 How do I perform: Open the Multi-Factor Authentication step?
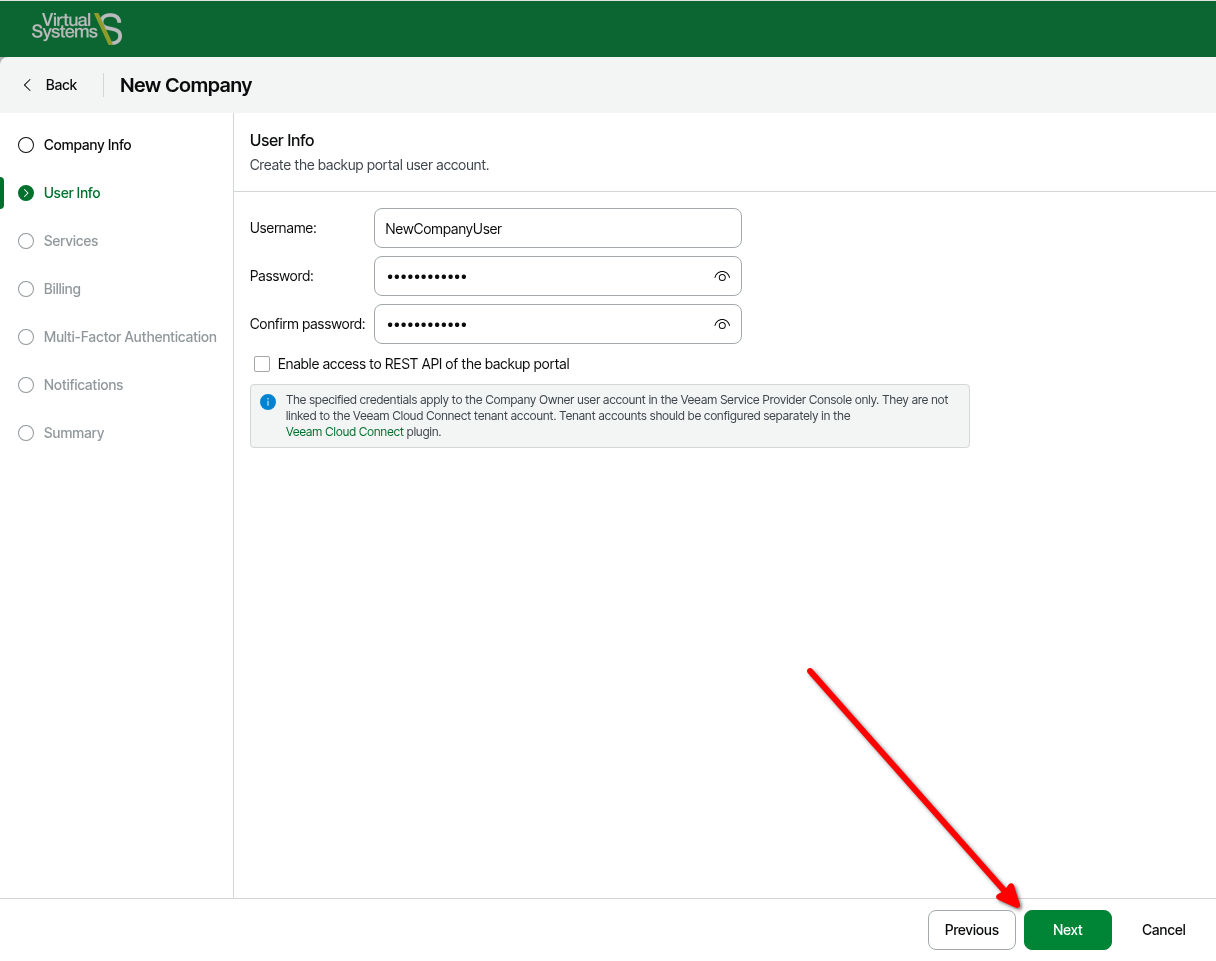(129, 337)
